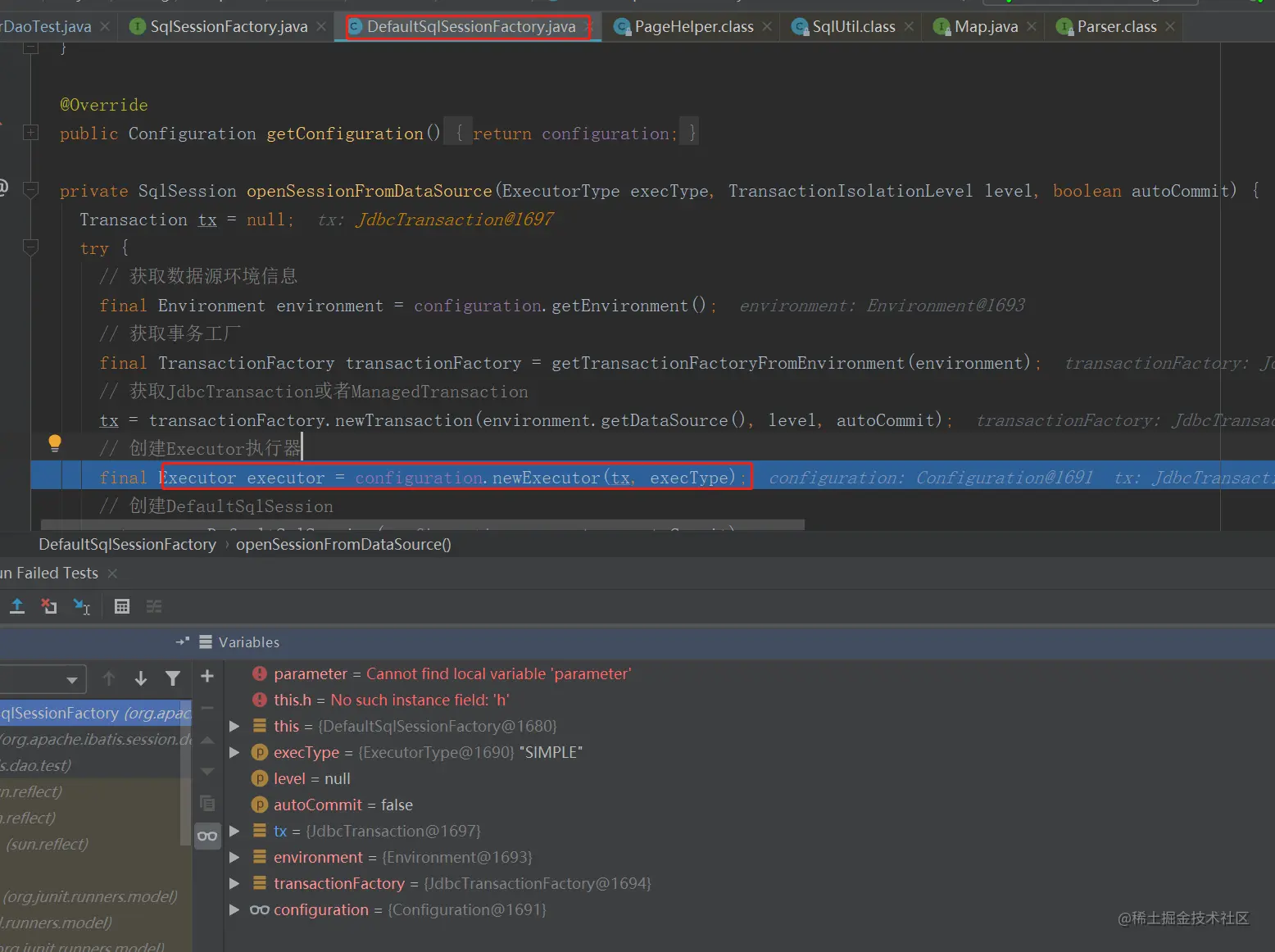Screen dimensions: 1275x952
Task: Click the Step Out debugger icon
Action: tap(17, 606)
